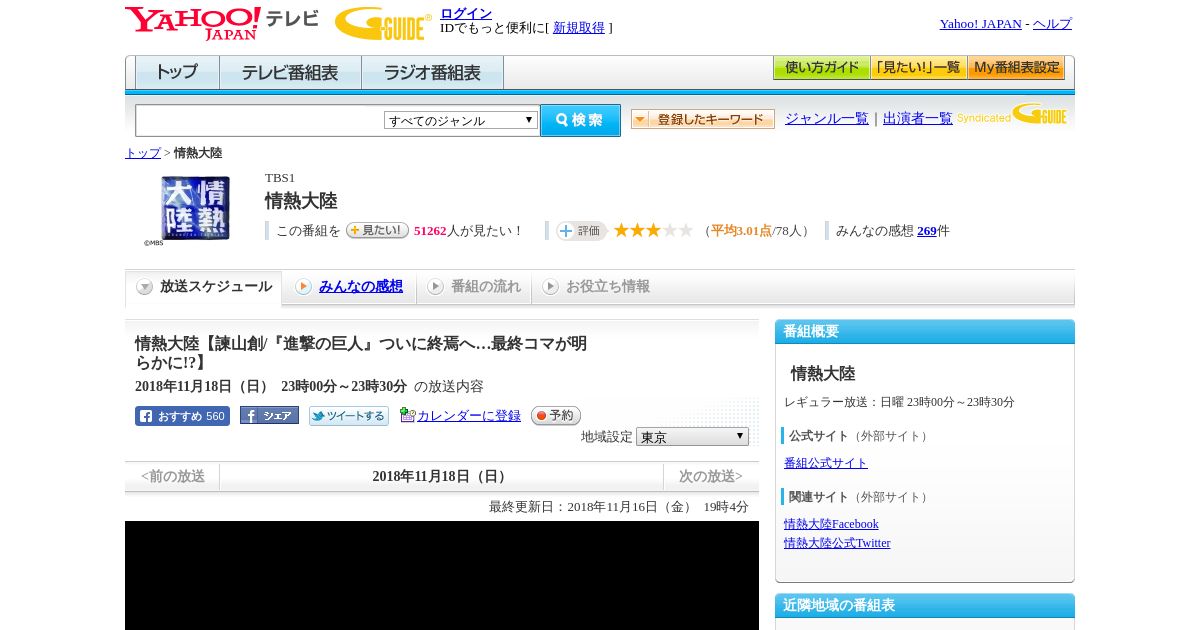Share via Facebook シェア button

coord(269,415)
